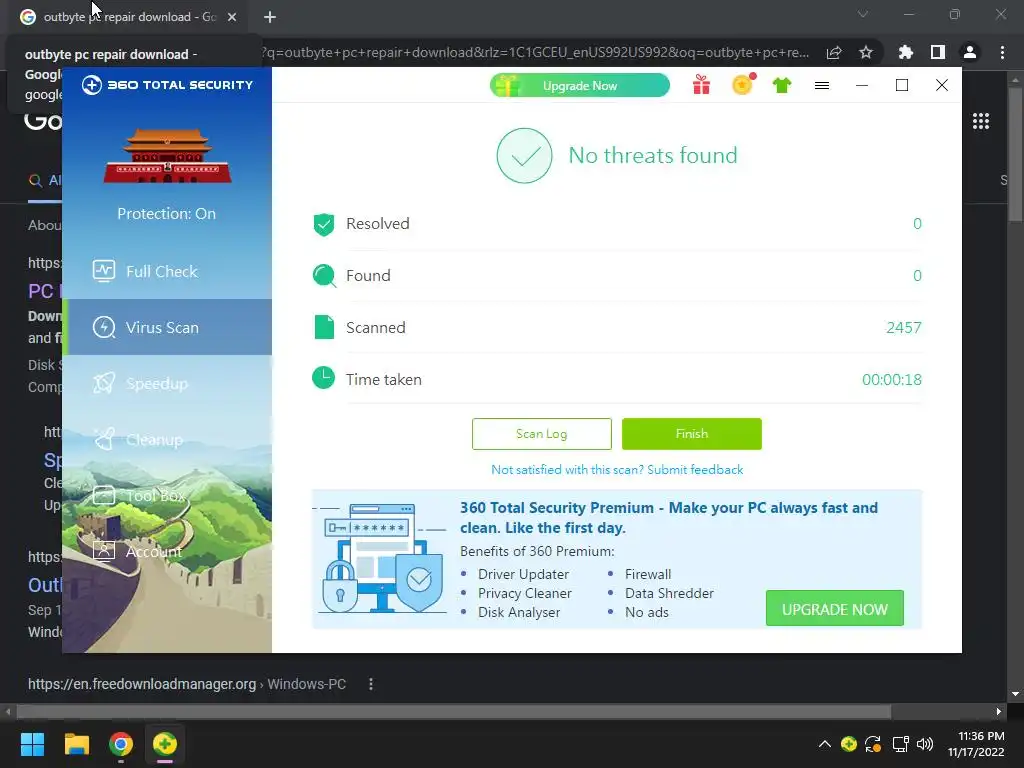Screen dimensions: 1024x768
Task: Select Virus Scan in sidebar
Action: [167, 327]
